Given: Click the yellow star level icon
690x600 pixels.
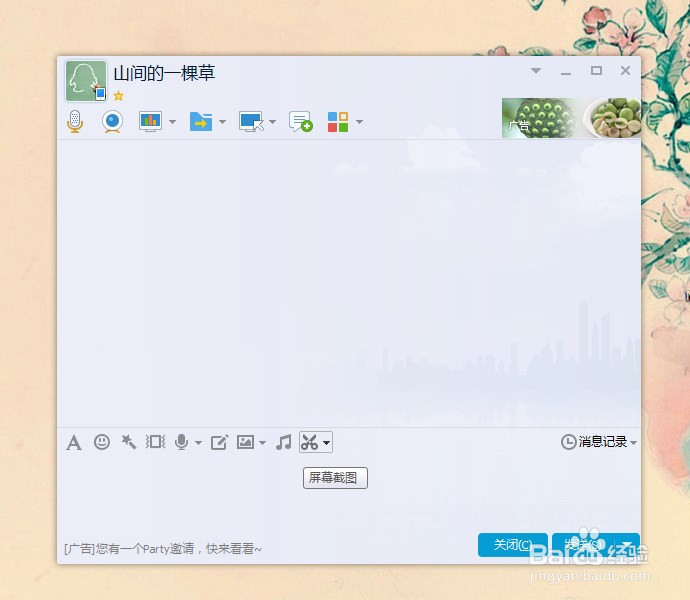Looking at the screenshot, I should click(118, 96).
